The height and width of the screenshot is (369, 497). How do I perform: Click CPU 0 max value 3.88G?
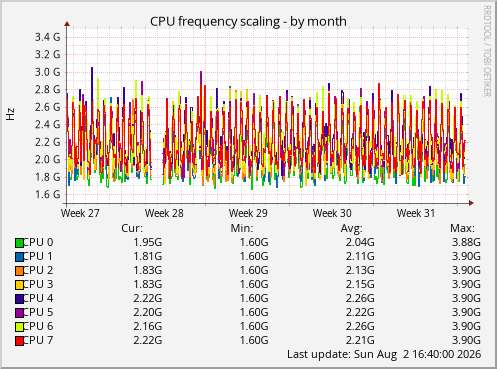466,242
